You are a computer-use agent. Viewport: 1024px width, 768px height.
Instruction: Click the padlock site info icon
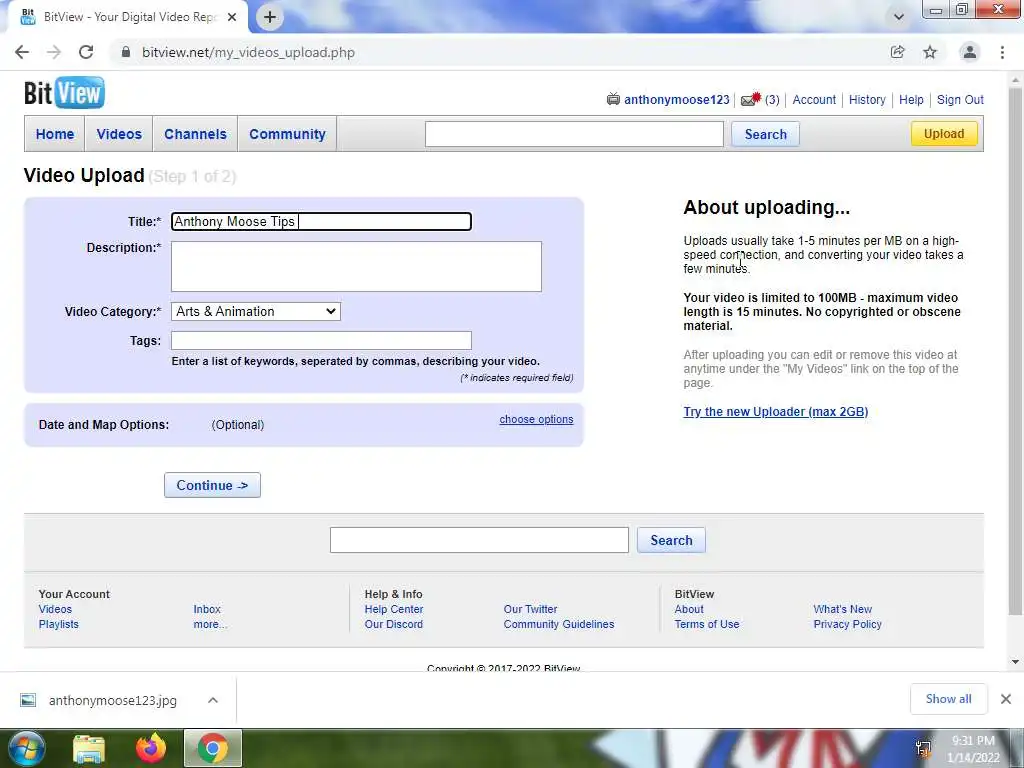click(x=126, y=52)
